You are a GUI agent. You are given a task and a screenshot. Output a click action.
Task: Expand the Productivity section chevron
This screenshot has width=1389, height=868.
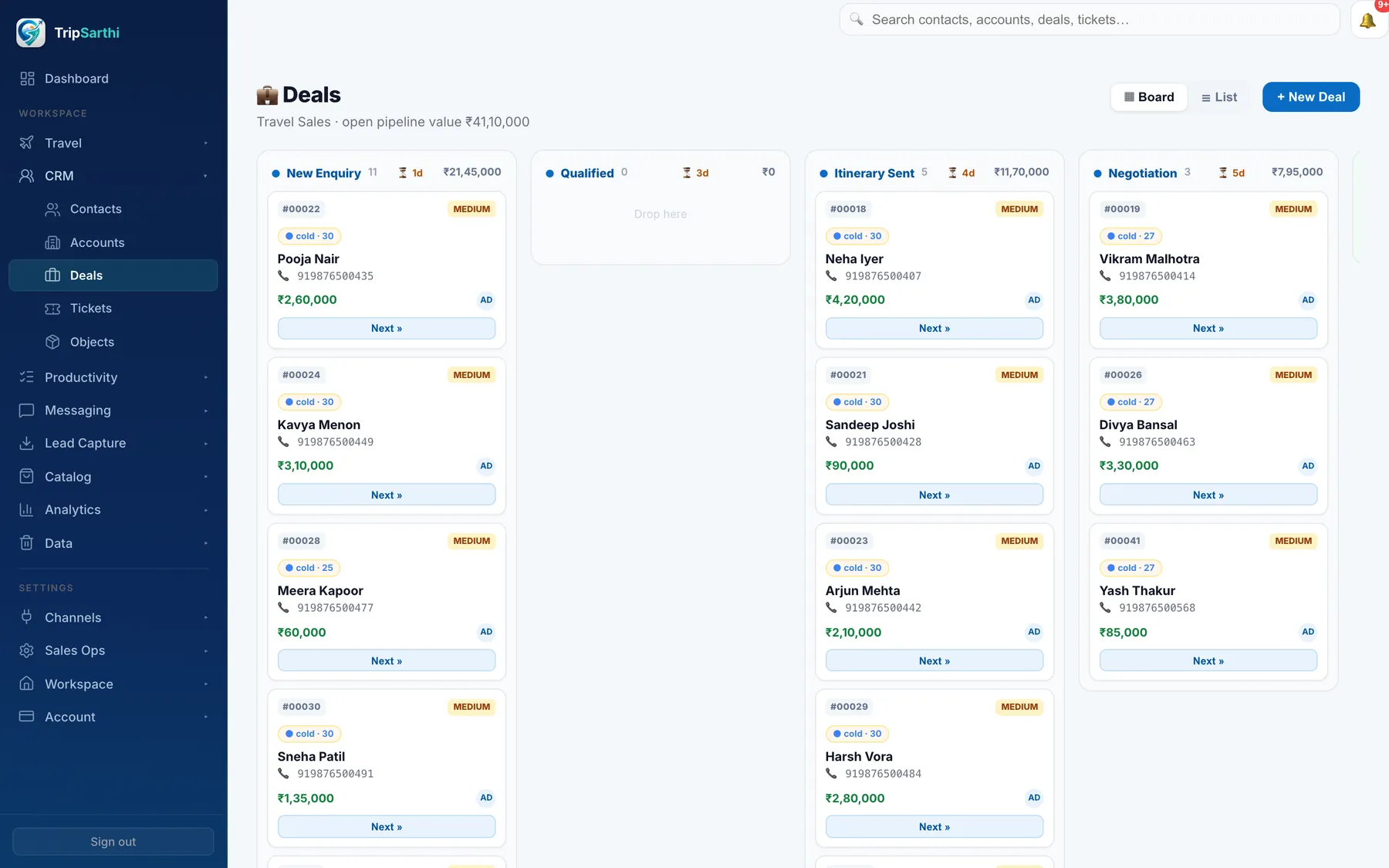point(206,378)
